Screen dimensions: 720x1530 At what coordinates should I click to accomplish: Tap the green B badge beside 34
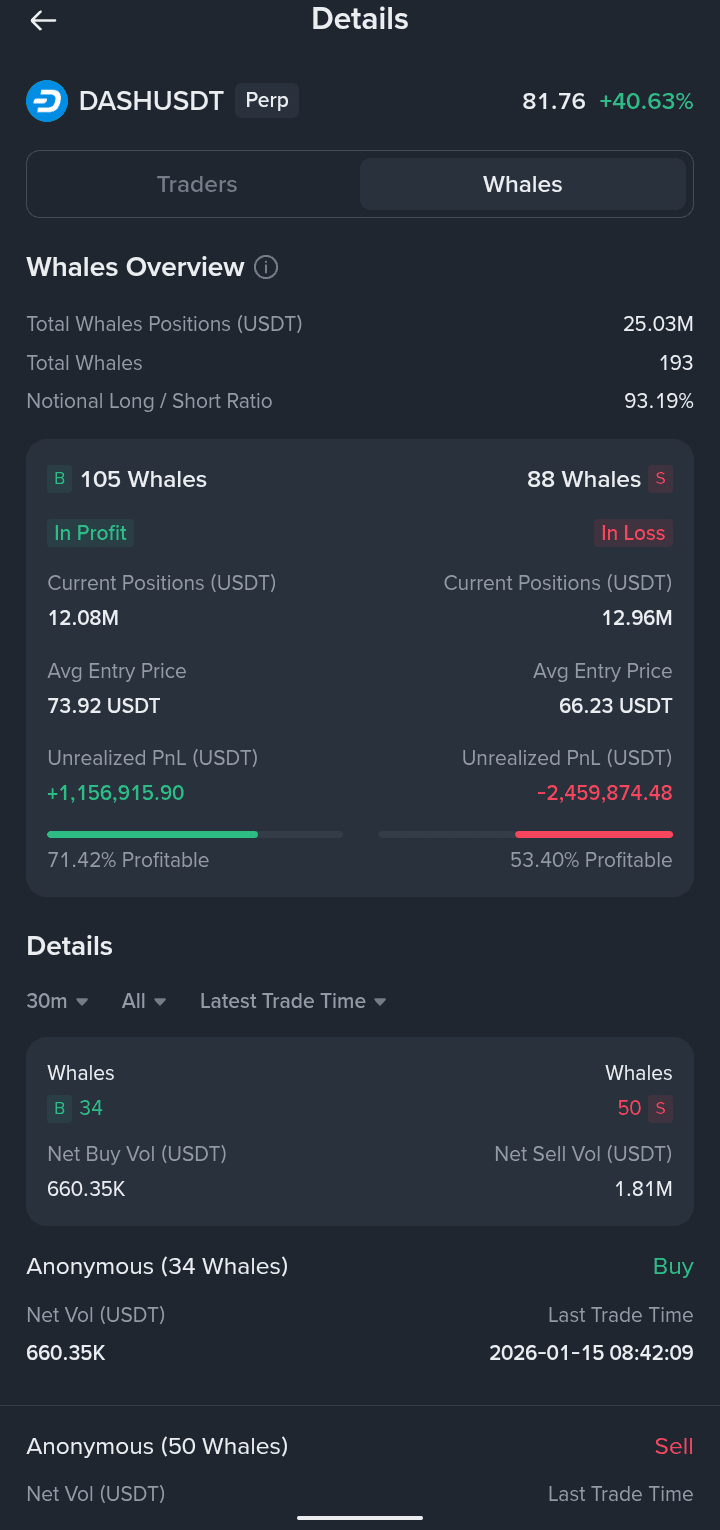pos(59,1107)
